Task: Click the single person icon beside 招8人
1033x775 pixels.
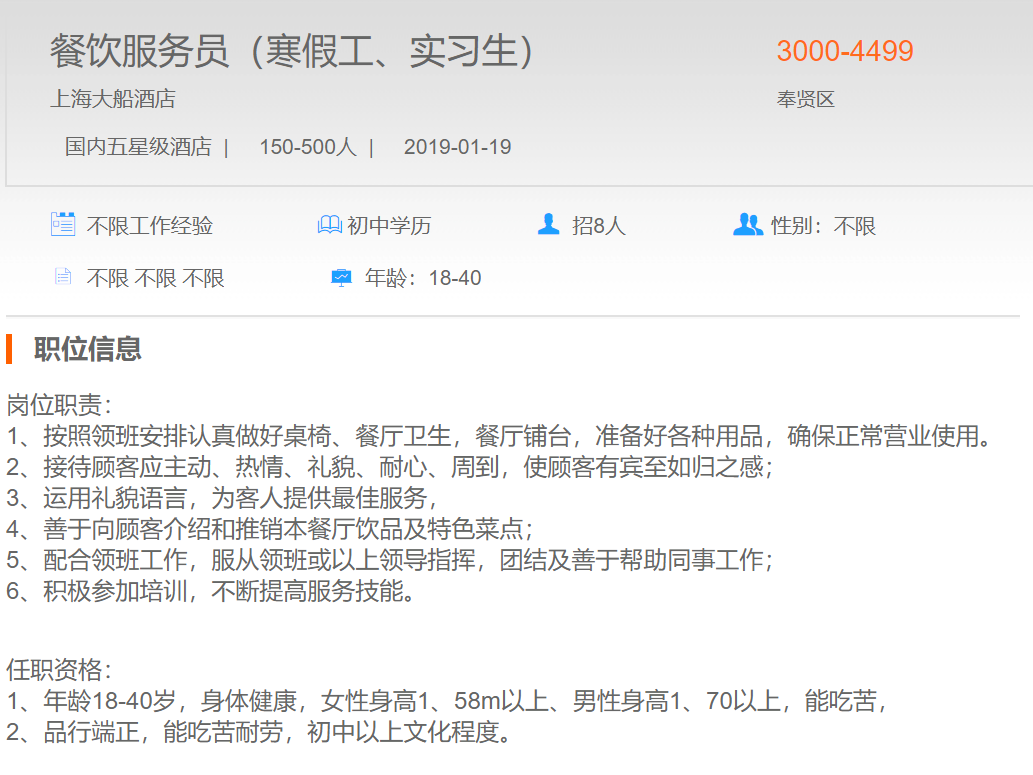Action: (x=548, y=224)
